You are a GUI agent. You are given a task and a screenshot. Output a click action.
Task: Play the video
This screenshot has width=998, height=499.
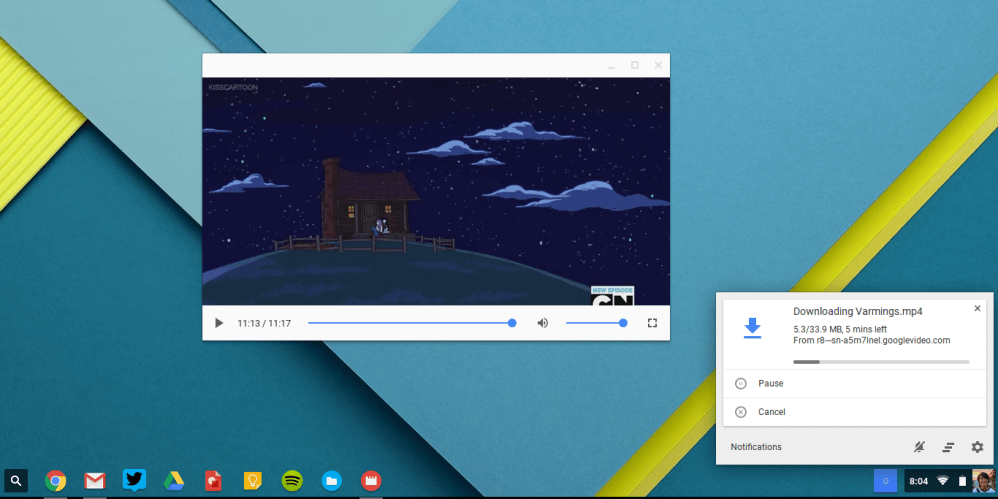tap(219, 323)
